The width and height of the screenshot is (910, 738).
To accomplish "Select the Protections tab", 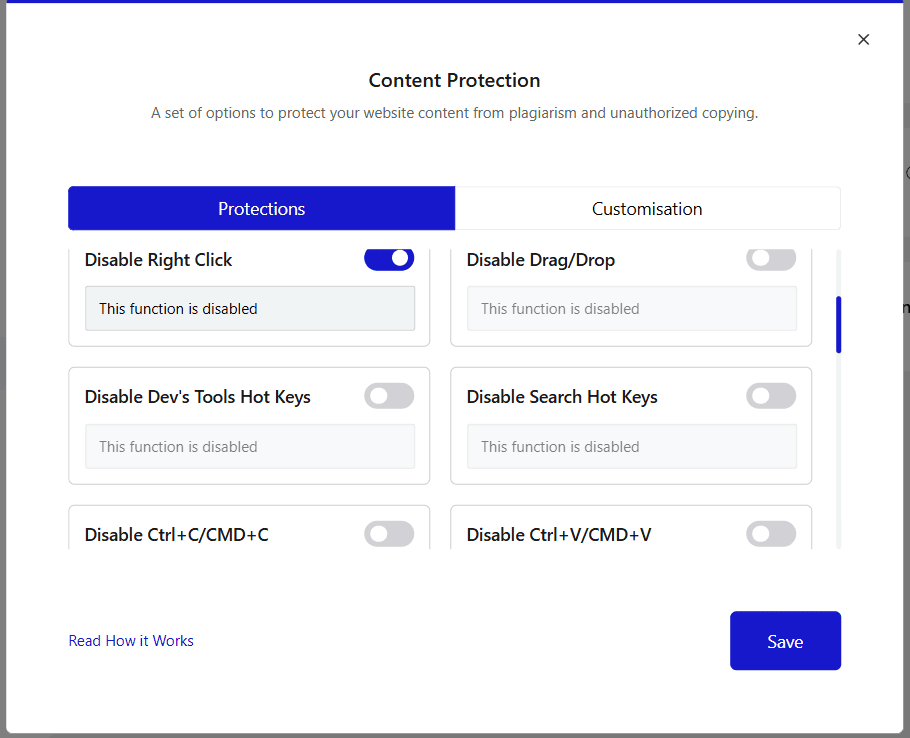I will 261,208.
